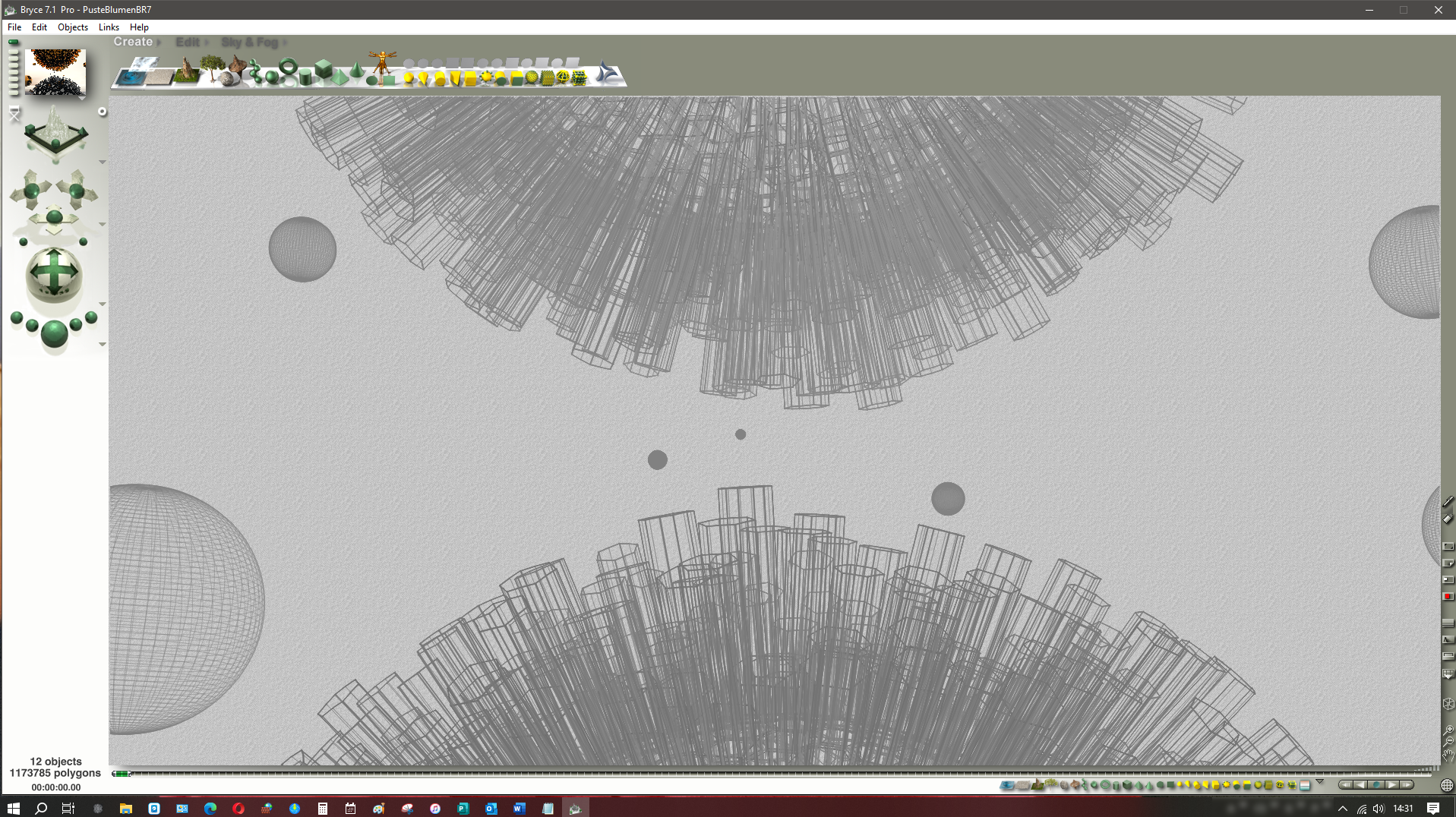Open the Edit menu in menu bar
The image size is (1456, 817).
[x=39, y=27]
